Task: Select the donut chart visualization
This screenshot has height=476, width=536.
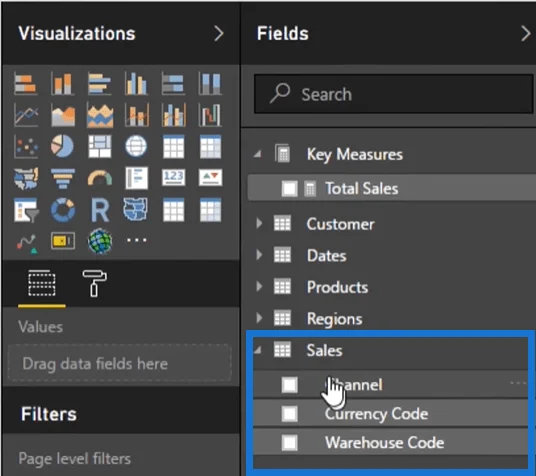Action: [63, 210]
